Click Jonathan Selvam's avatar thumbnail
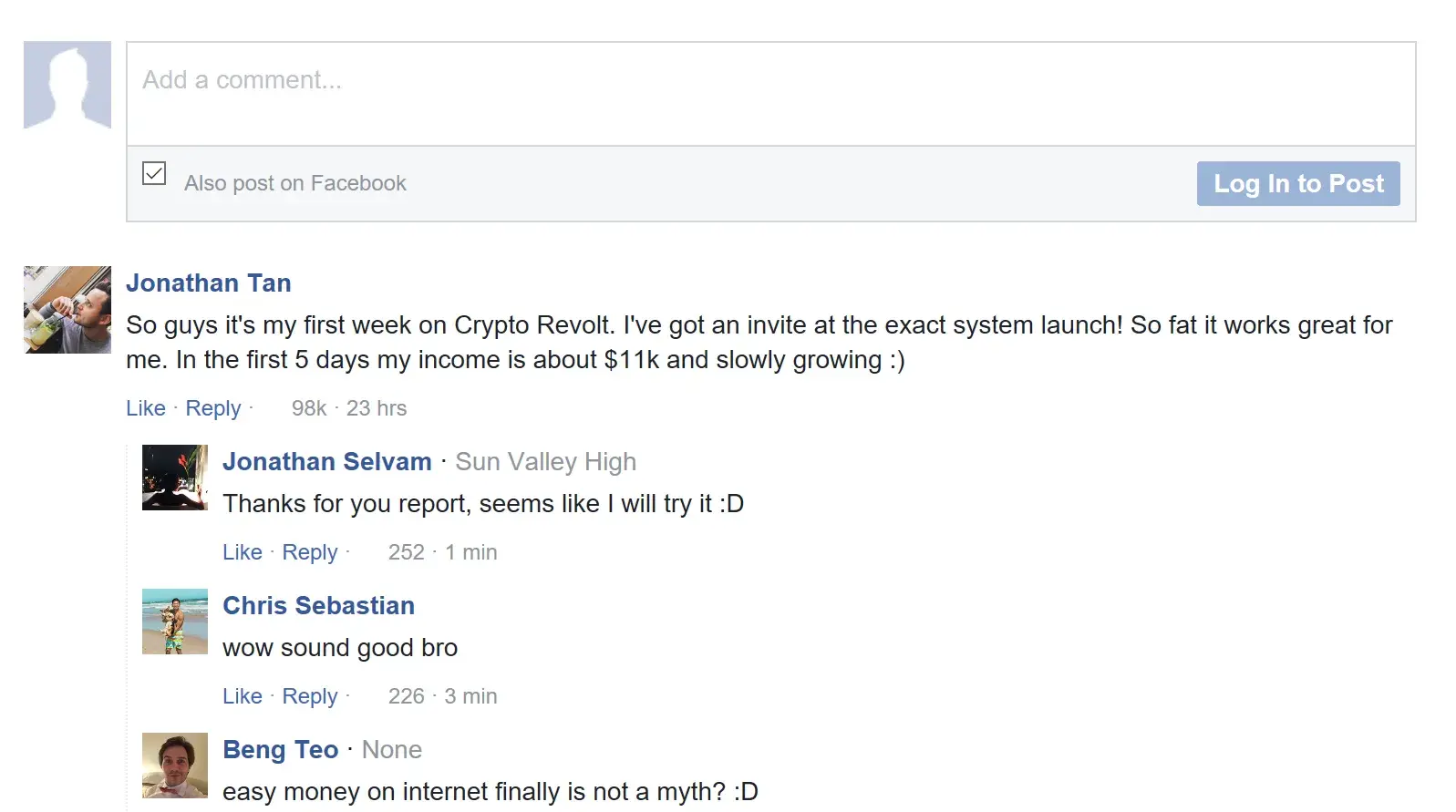This screenshot has width=1456, height=812. tap(175, 478)
